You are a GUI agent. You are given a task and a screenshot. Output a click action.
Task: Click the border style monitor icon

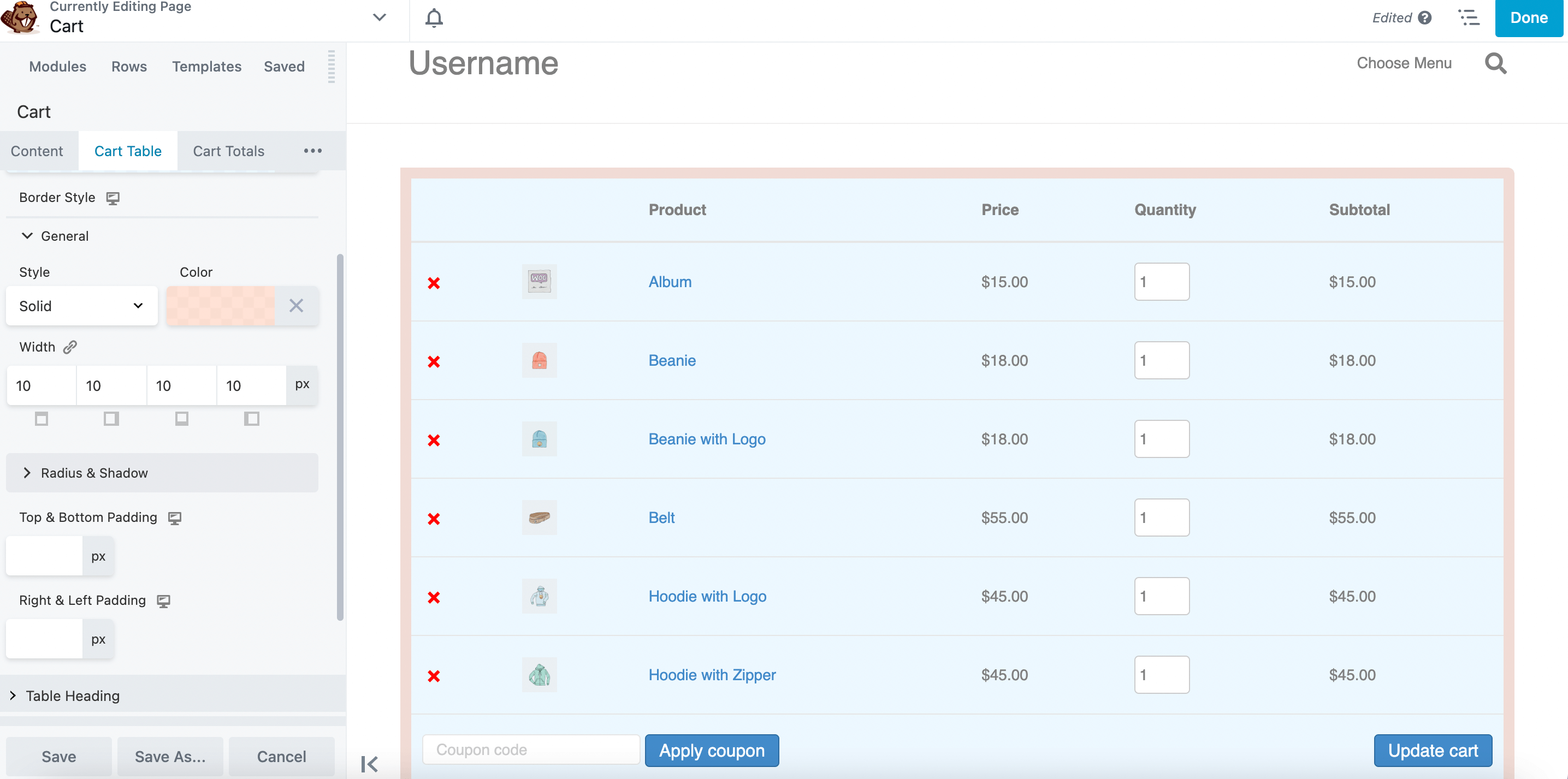coord(113,197)
